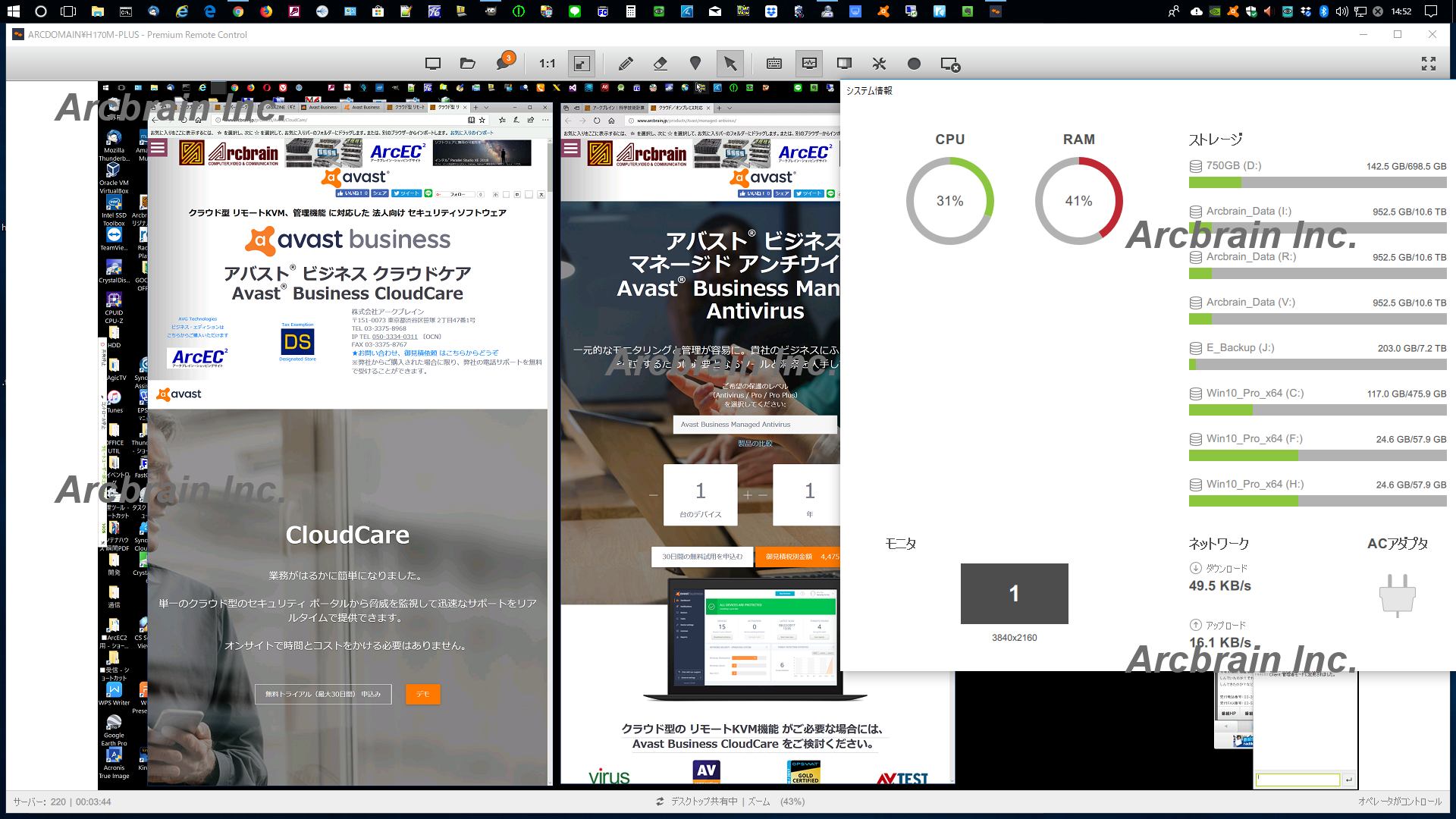Click the orange 御見積税別金額 button

(x=798, y=557)
